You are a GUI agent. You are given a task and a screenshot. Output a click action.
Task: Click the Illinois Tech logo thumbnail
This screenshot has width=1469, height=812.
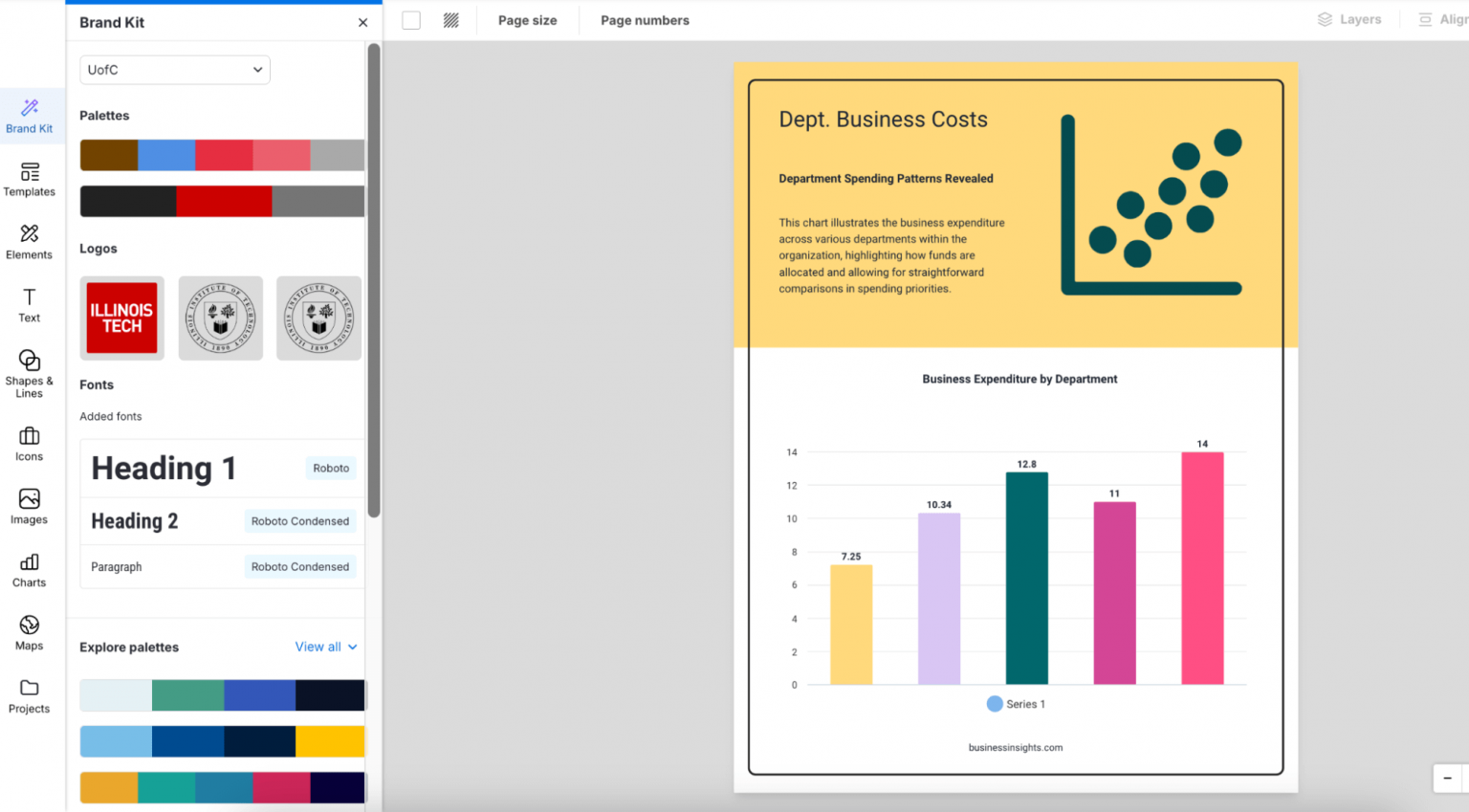coord(121,318)
